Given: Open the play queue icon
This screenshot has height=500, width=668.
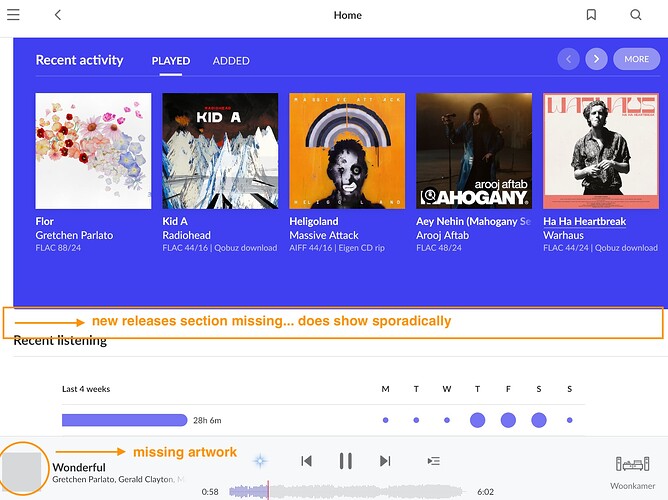Looking at the screenshot, I should click(434, 461).
